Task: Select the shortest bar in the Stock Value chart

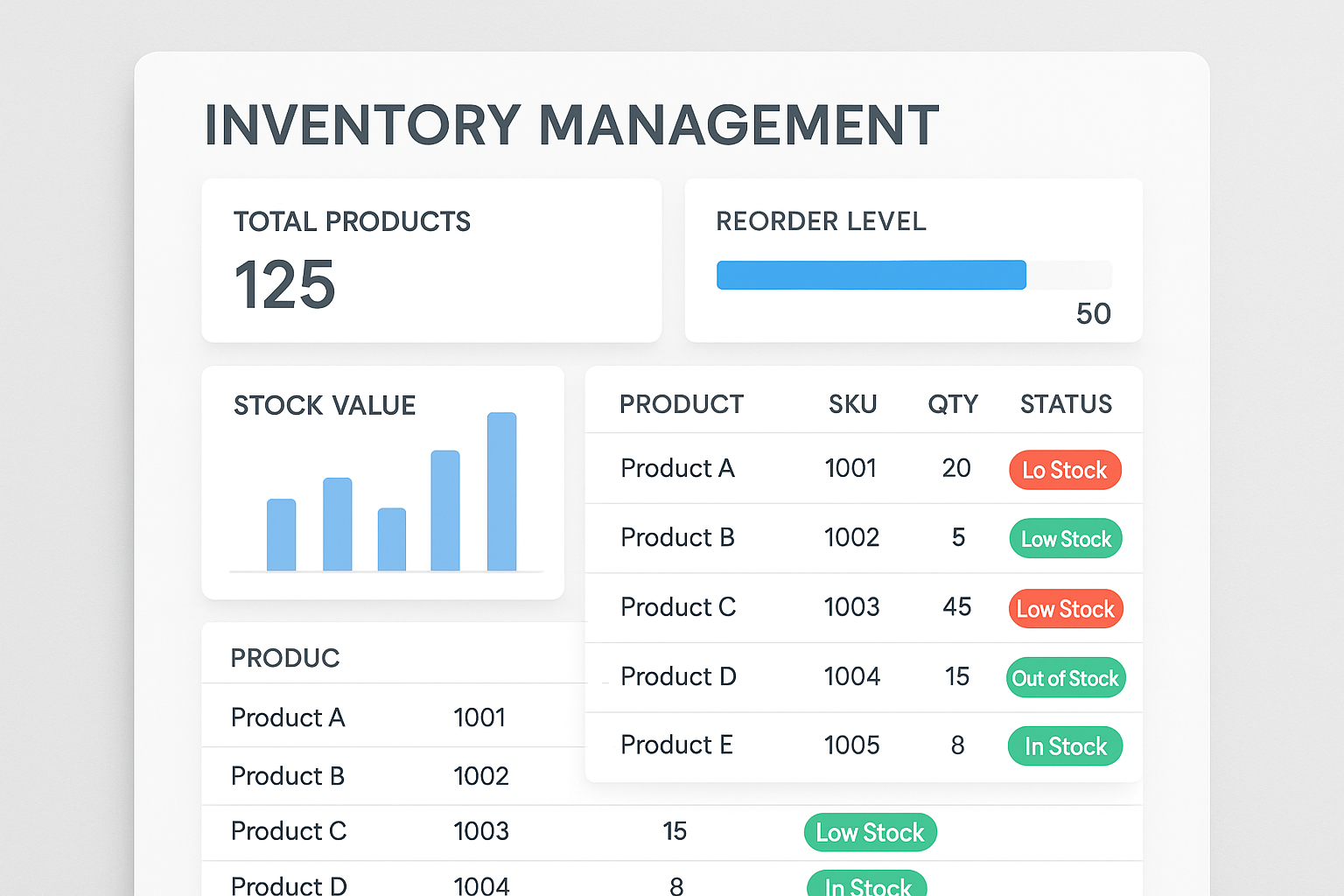Action: [390, 541]
